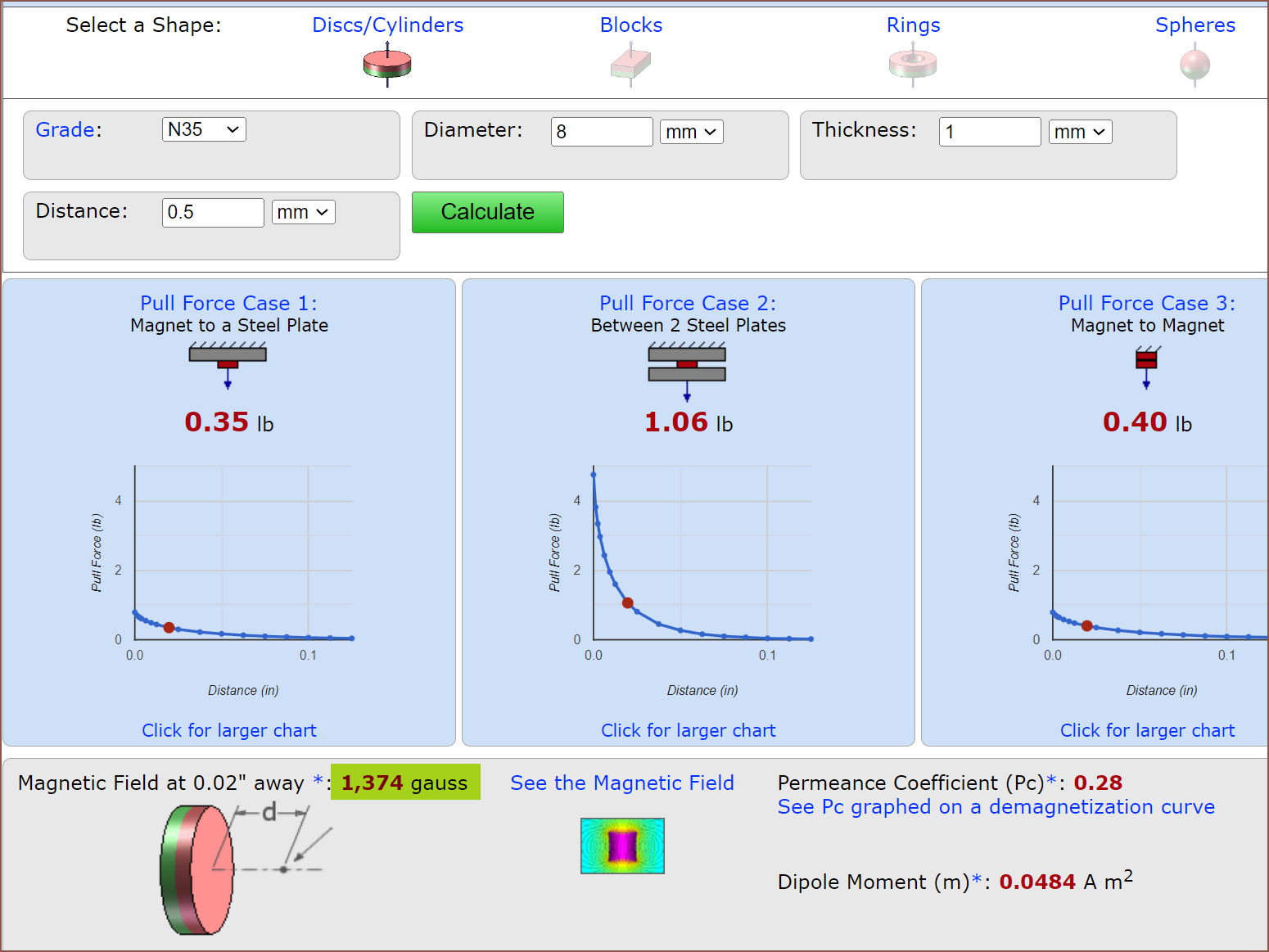The height and width of the screenshot is (952, 1269).
Task: Select the Spheres magnet shape icon
Action: click(1194, 65)
